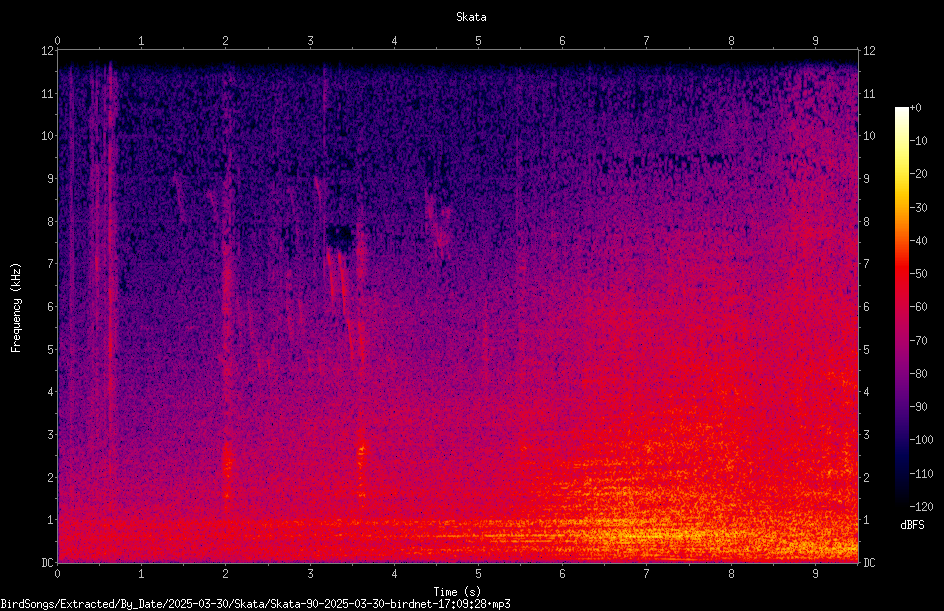
Task: Click the dBFS color scale gradient bar
Action: click(901, 306)
